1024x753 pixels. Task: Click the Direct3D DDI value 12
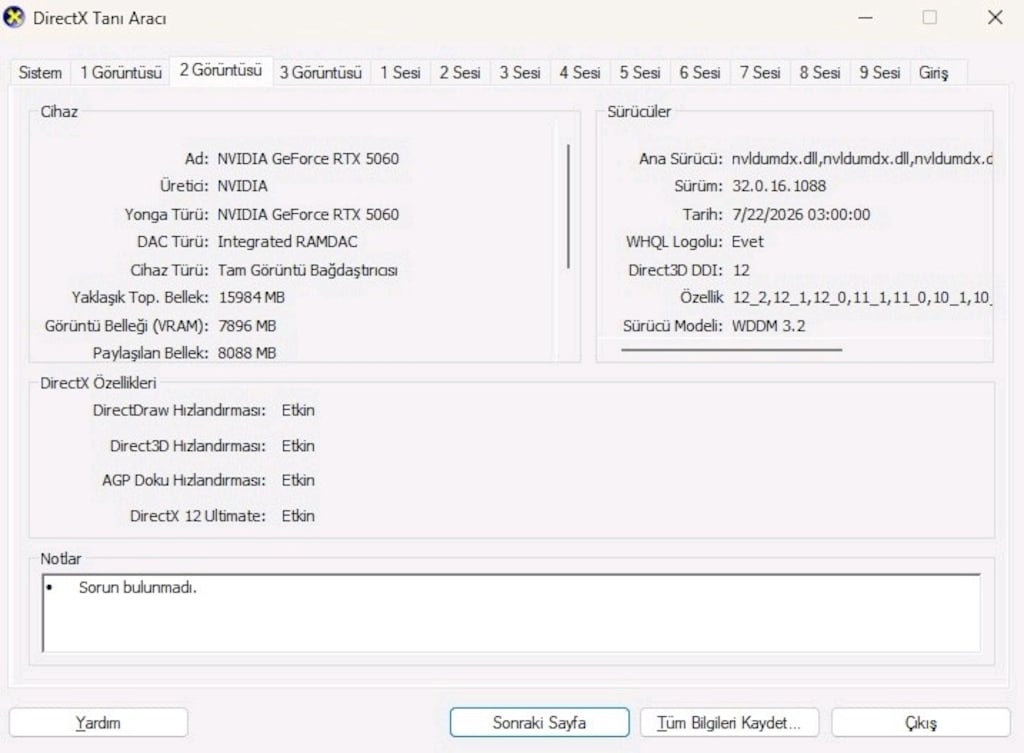pyautogui.click(x=741, y=270)
